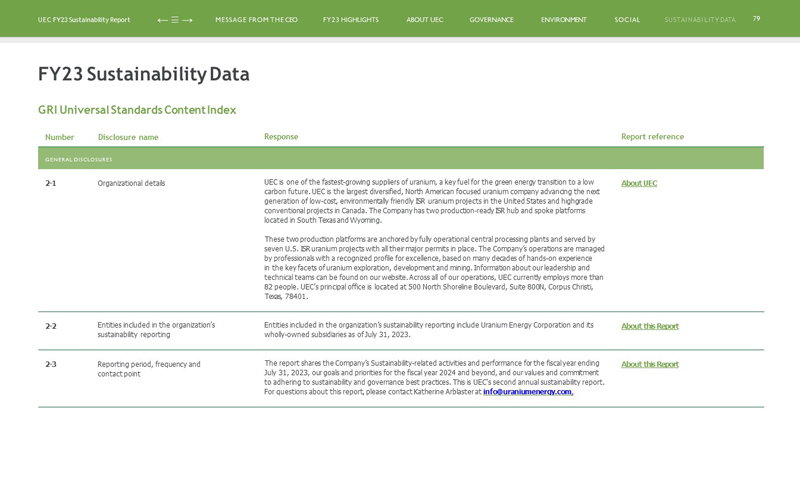Viewport: 800px width, 486px height.
Task: Open the contents menu hamburger icon
Action: [x=175, y=20]
